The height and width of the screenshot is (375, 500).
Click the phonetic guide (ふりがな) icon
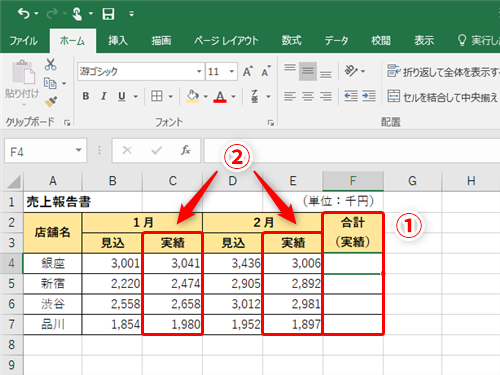pos(255,96)
